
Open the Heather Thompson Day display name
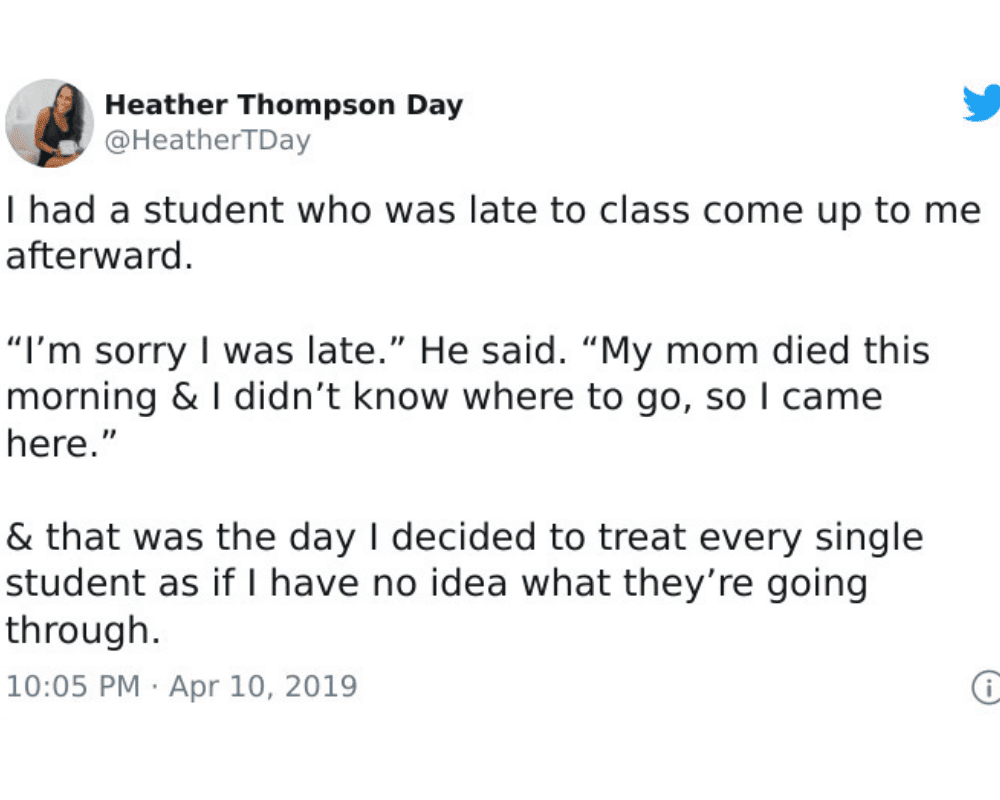click(284, 105)
